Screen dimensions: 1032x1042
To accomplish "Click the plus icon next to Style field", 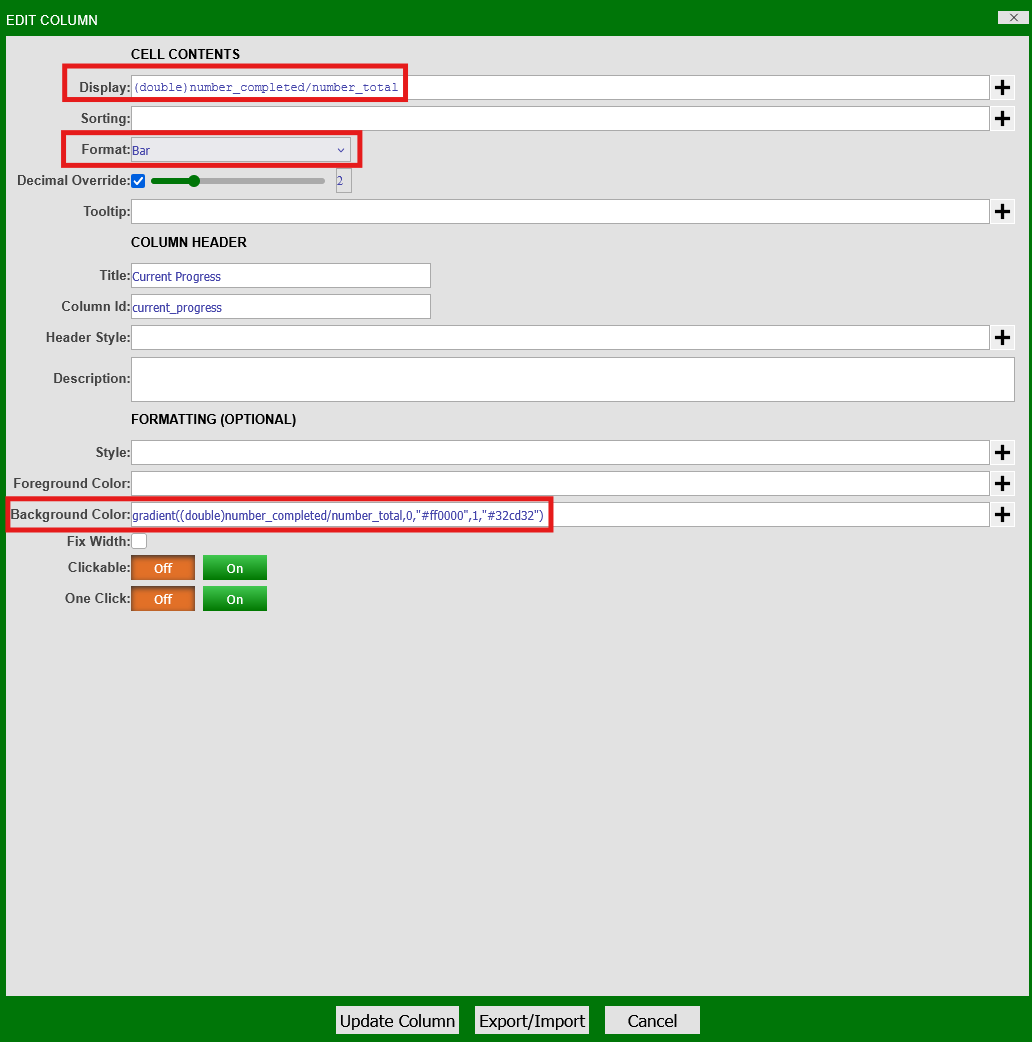I will click(x=1003, y=453).
